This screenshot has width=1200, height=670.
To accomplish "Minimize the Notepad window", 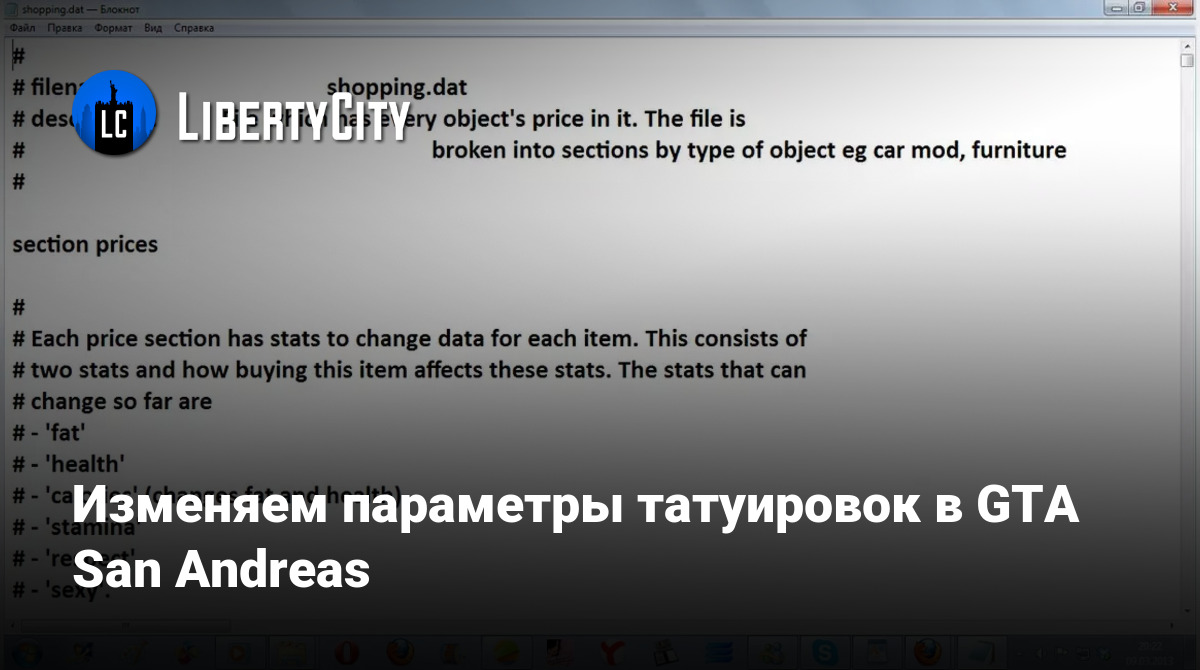I will 1117,7.
